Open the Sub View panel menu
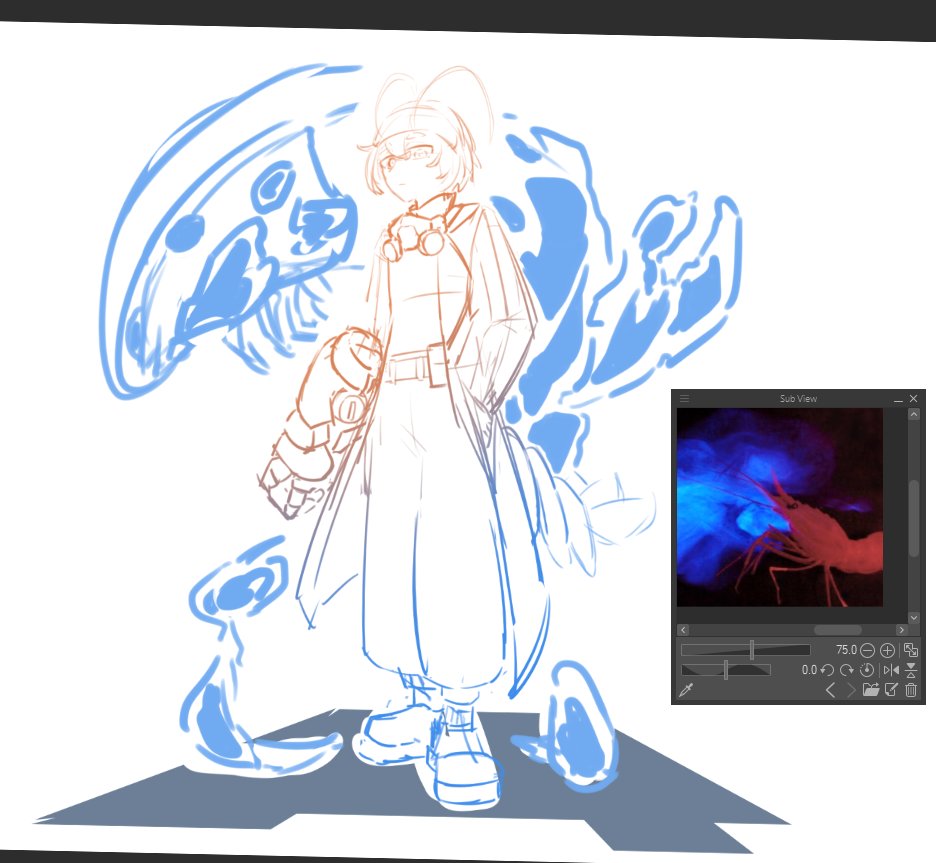This screenshot has width=936, height=863. click(684, 398)
